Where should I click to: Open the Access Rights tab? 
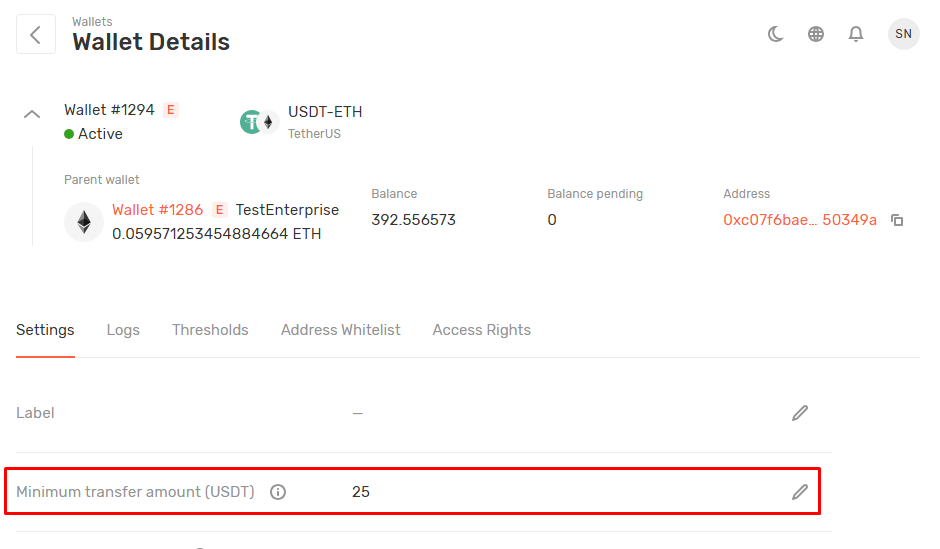click(x=481, y=330)
